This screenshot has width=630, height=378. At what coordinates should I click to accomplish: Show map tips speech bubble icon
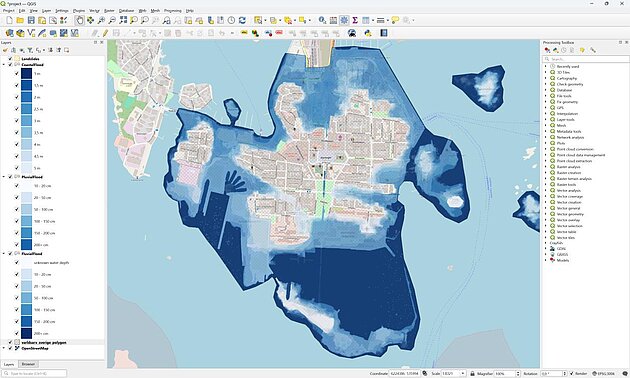click(x=395, y=20)
